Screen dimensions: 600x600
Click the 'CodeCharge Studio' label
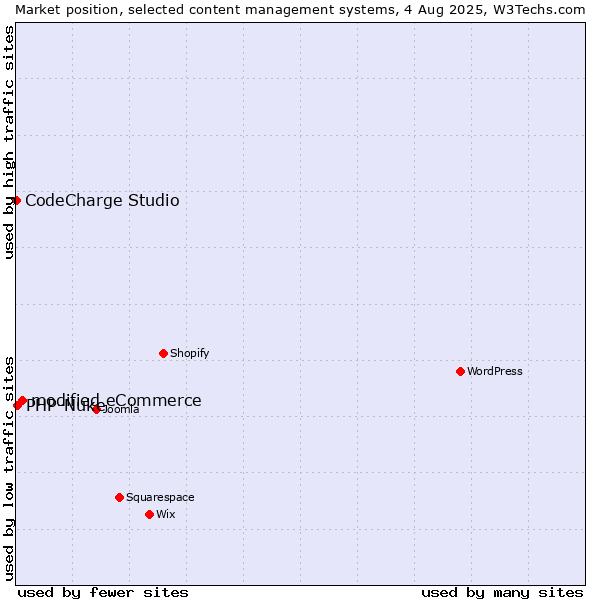click(102, 201)
